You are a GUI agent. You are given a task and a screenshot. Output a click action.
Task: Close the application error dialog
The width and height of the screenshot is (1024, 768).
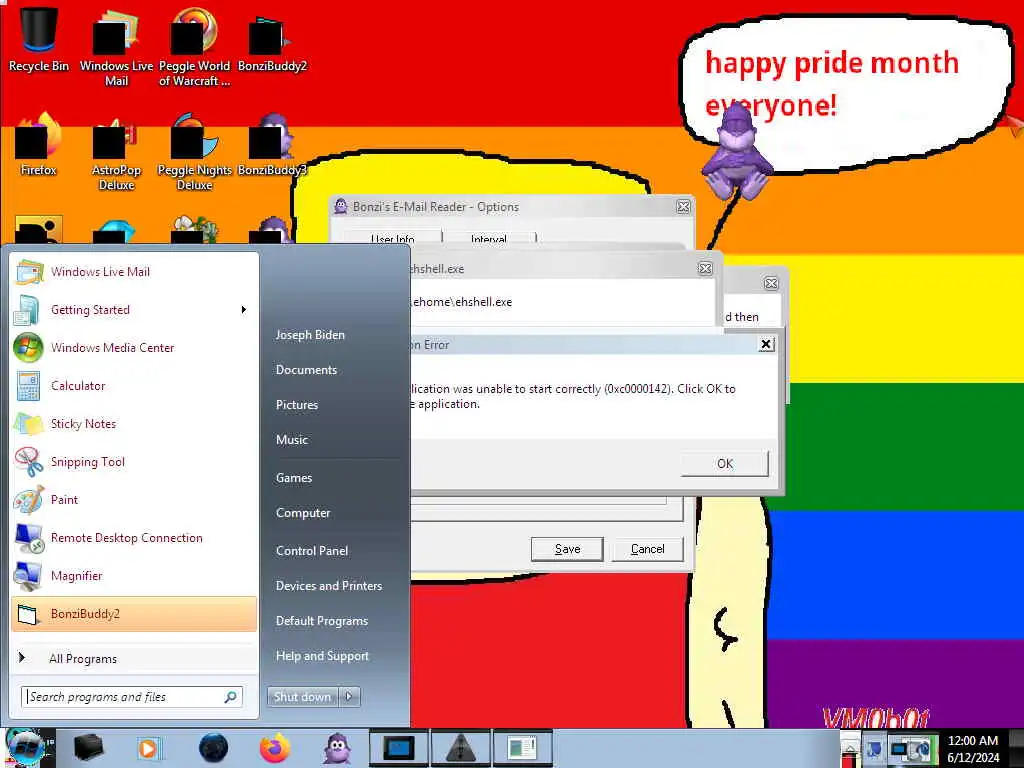[766, 344]
